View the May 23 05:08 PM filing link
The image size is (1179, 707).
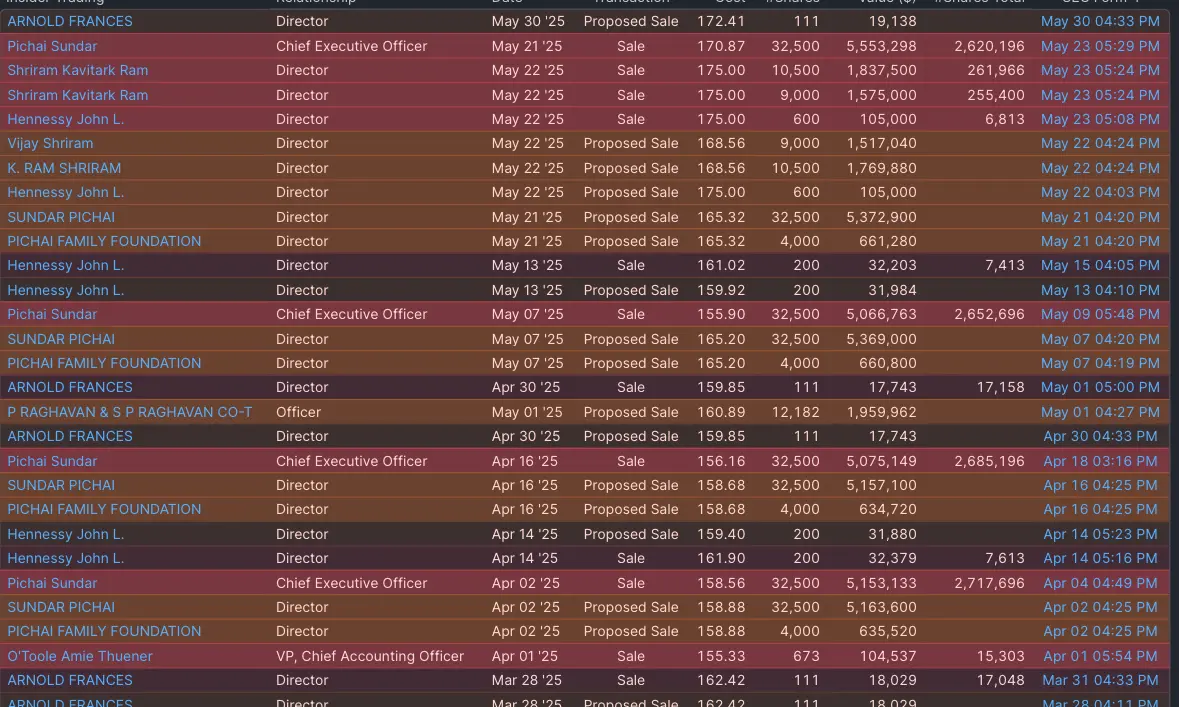pos(1100,119)
